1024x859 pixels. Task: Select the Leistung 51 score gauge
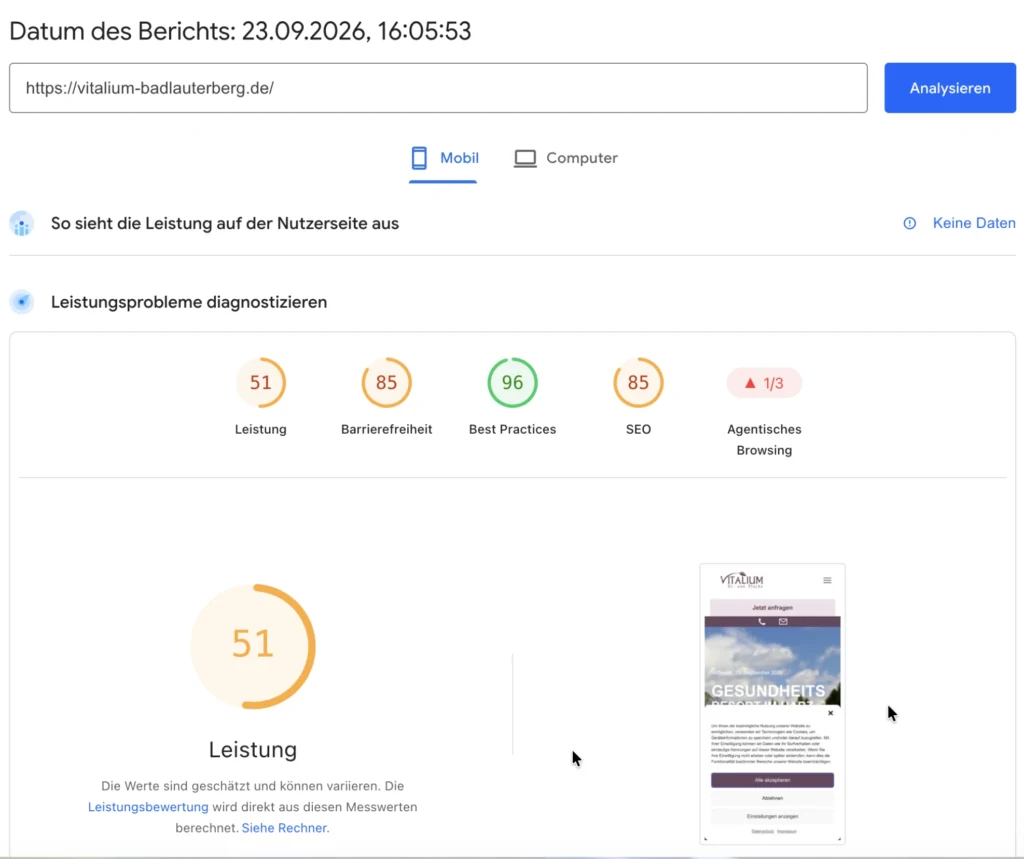click(261, 383)
